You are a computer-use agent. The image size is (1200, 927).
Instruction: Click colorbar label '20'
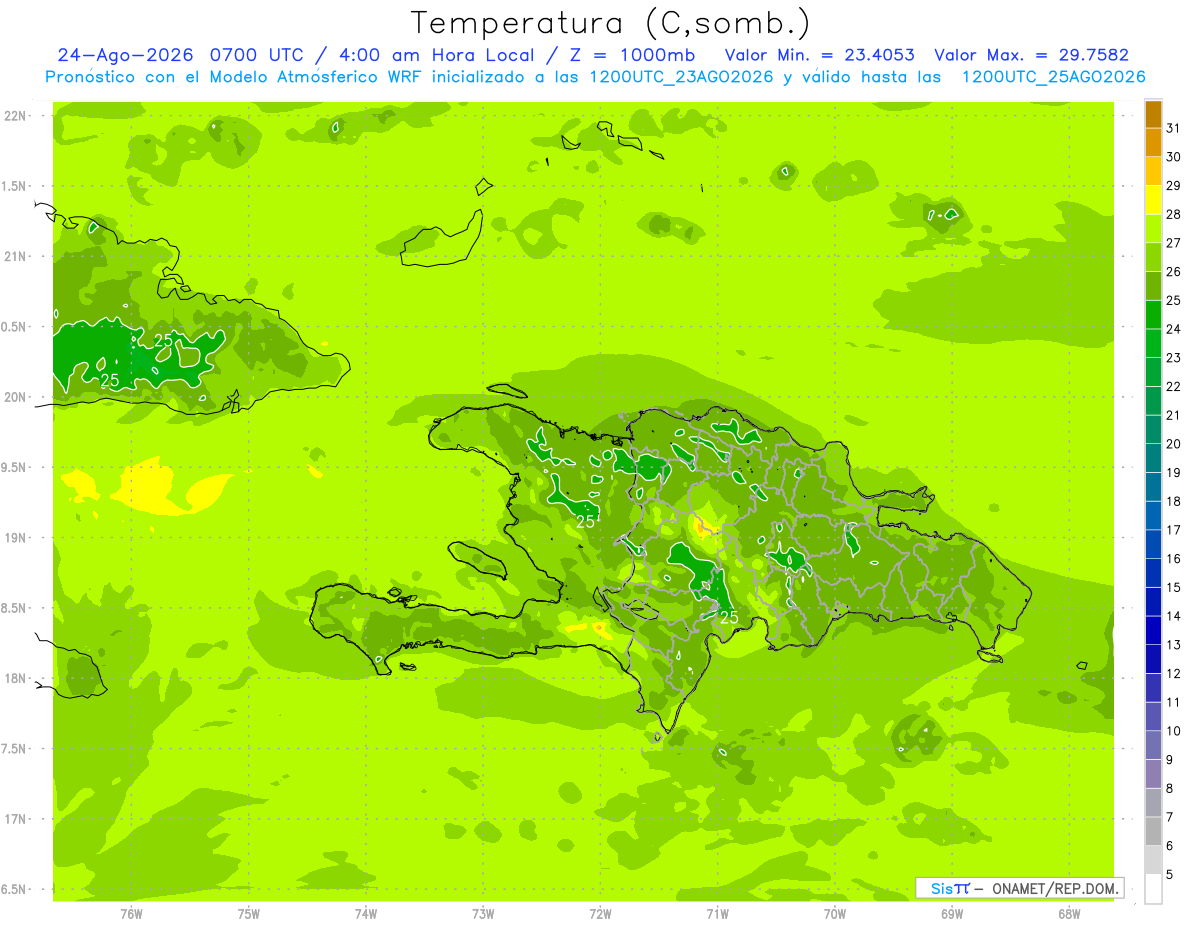(1174, 444)
